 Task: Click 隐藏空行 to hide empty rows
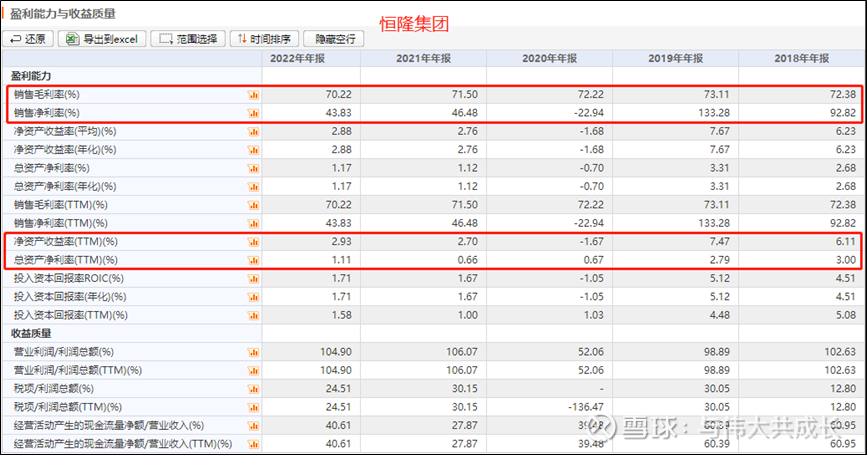334,39
